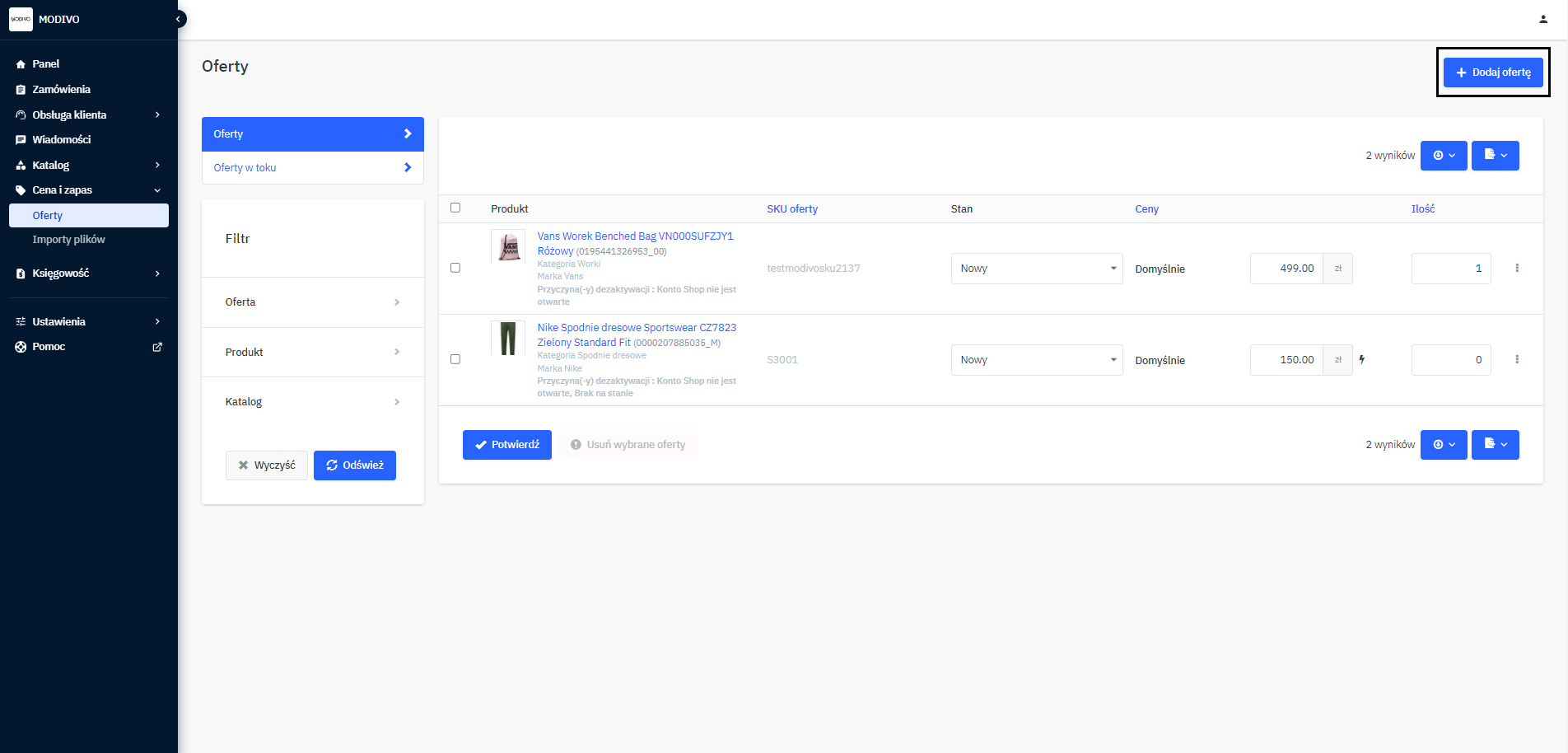
Task: Expand the Produkt filter section
Action: coord(312,352)
